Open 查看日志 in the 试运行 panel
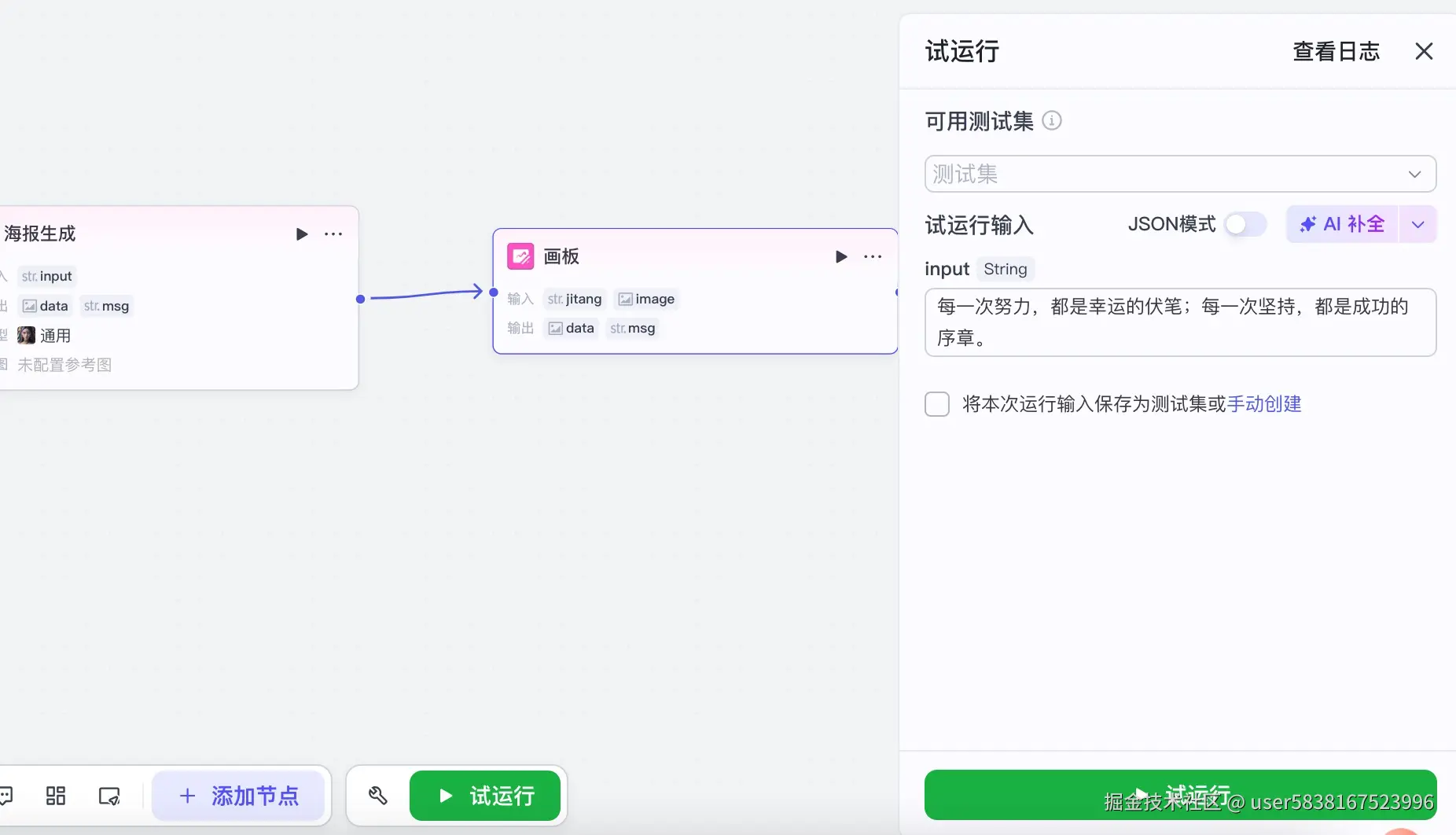Screen dimensions: 1456x835 pos(1335,51)
